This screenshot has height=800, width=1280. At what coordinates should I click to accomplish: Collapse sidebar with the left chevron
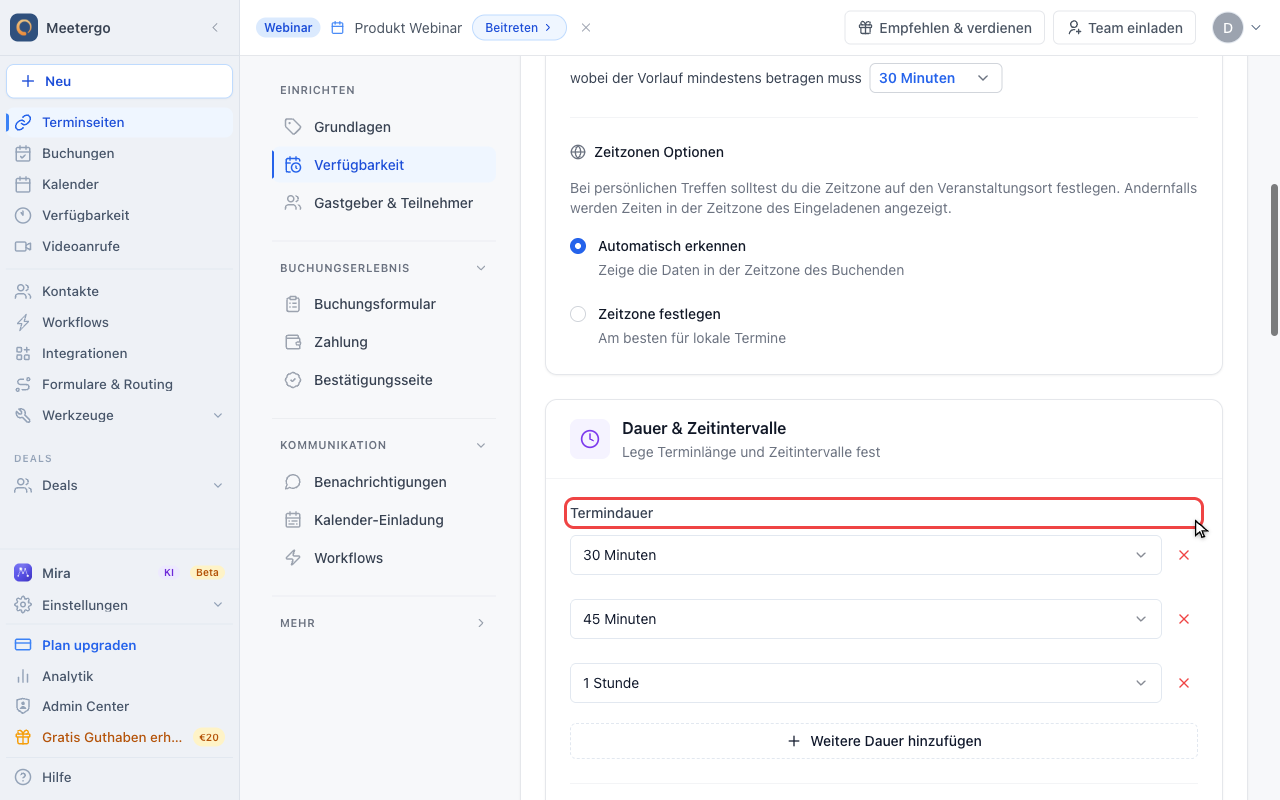215,28
